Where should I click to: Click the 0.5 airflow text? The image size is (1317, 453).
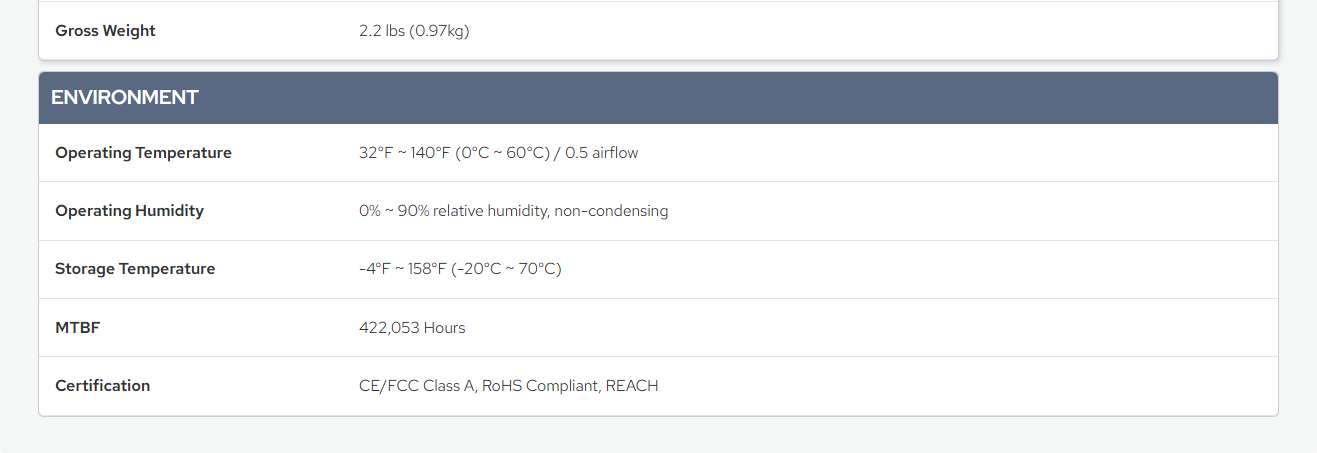pyautogui.click(x=602, y=153)
